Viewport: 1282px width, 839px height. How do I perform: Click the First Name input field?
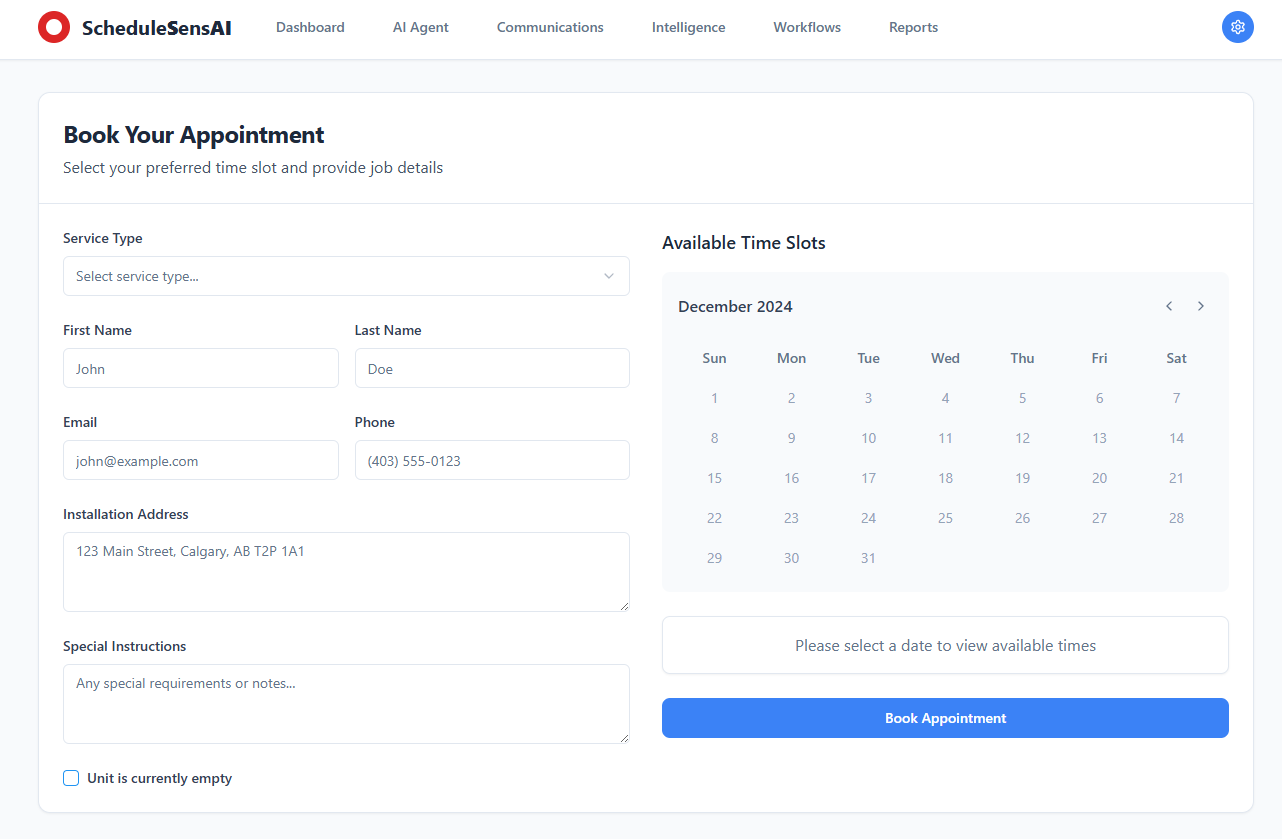(x=200, y=368)
